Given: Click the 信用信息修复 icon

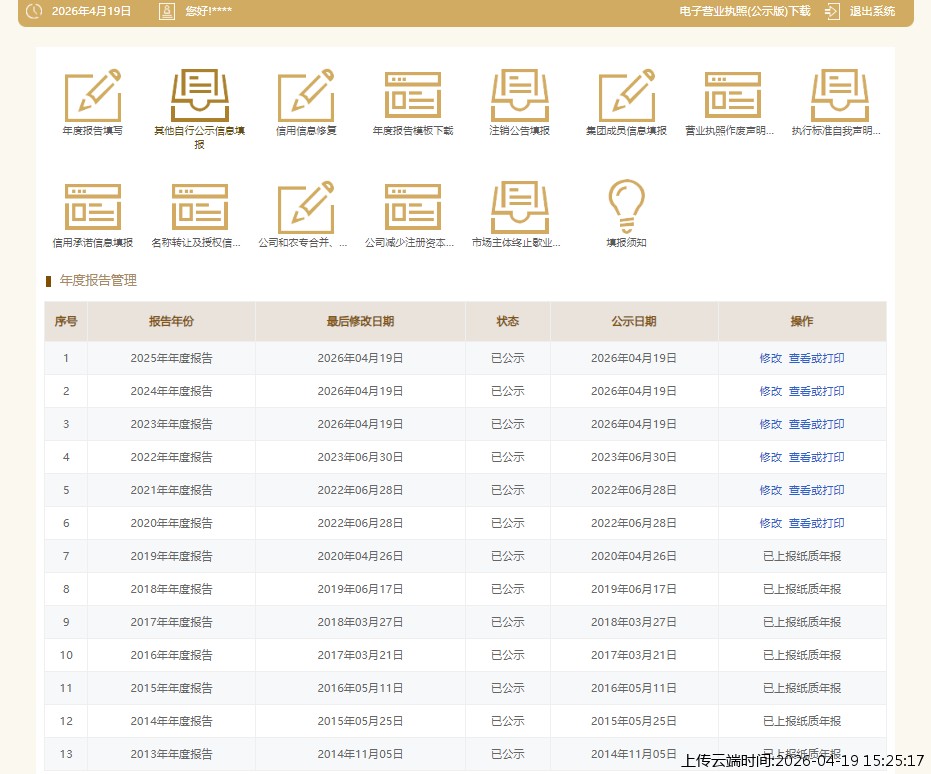Looking at the screenshot, I should tap(306, 96).
